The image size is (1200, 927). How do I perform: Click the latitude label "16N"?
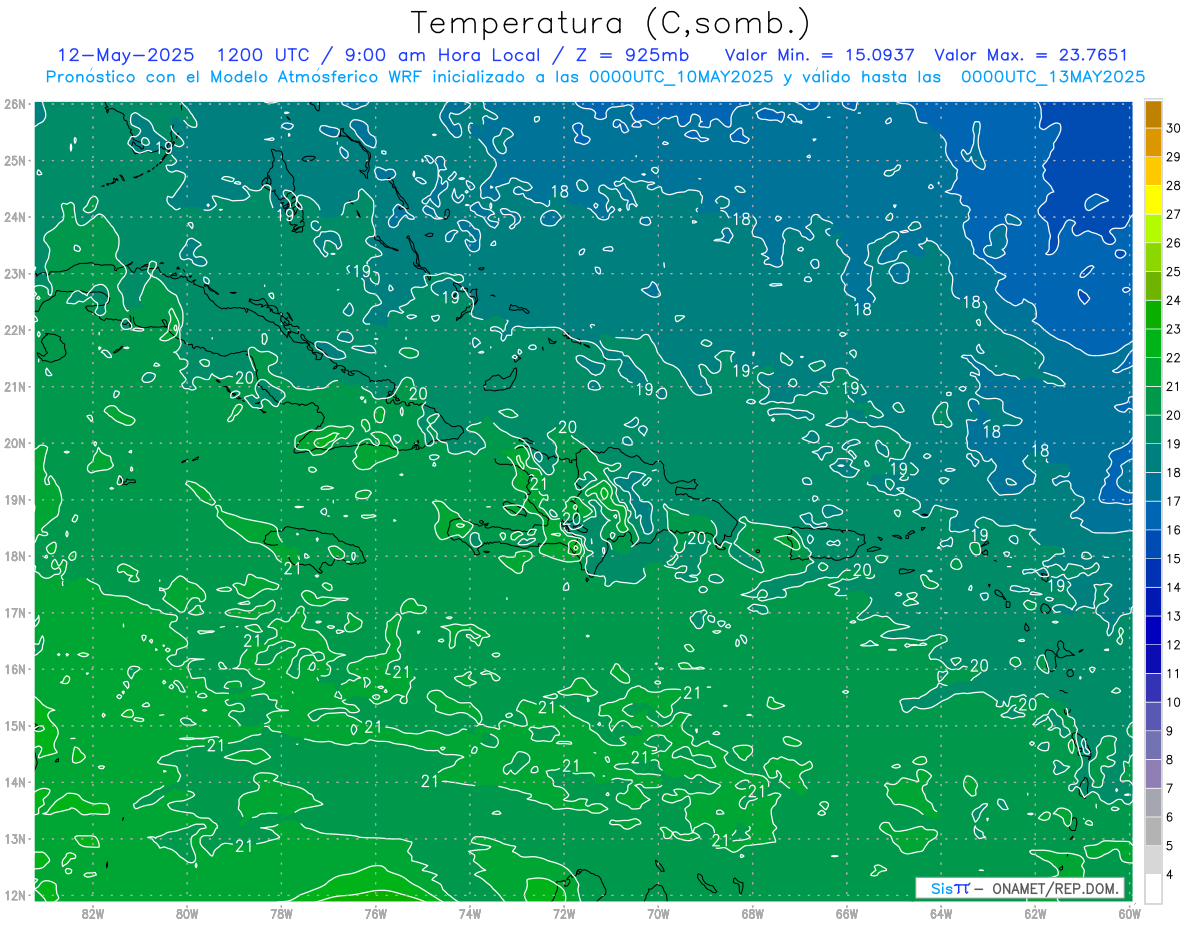(14, 669)
